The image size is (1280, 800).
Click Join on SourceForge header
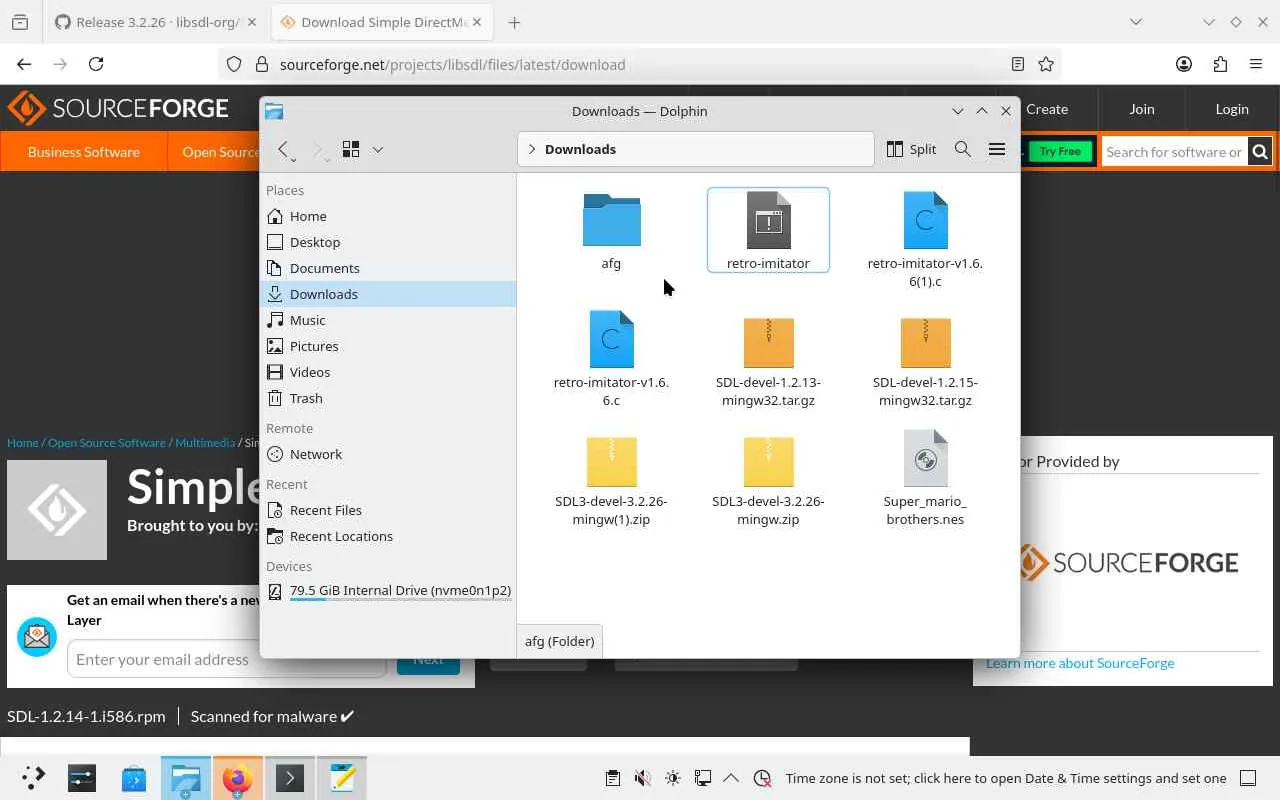coord(1142,109)
